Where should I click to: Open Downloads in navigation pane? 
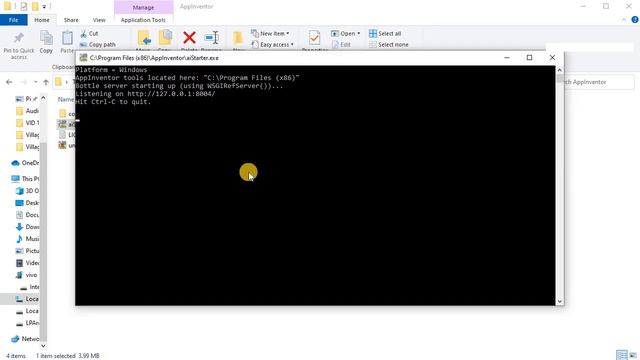pyautogui.click(x=27, y=227)
